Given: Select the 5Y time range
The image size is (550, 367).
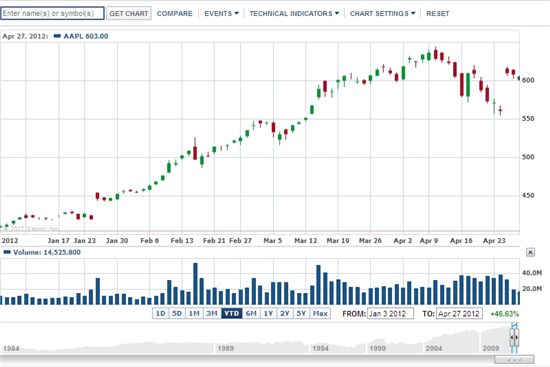Looking at the screenshot, I should pyautogui.click(x=301, y=313).
